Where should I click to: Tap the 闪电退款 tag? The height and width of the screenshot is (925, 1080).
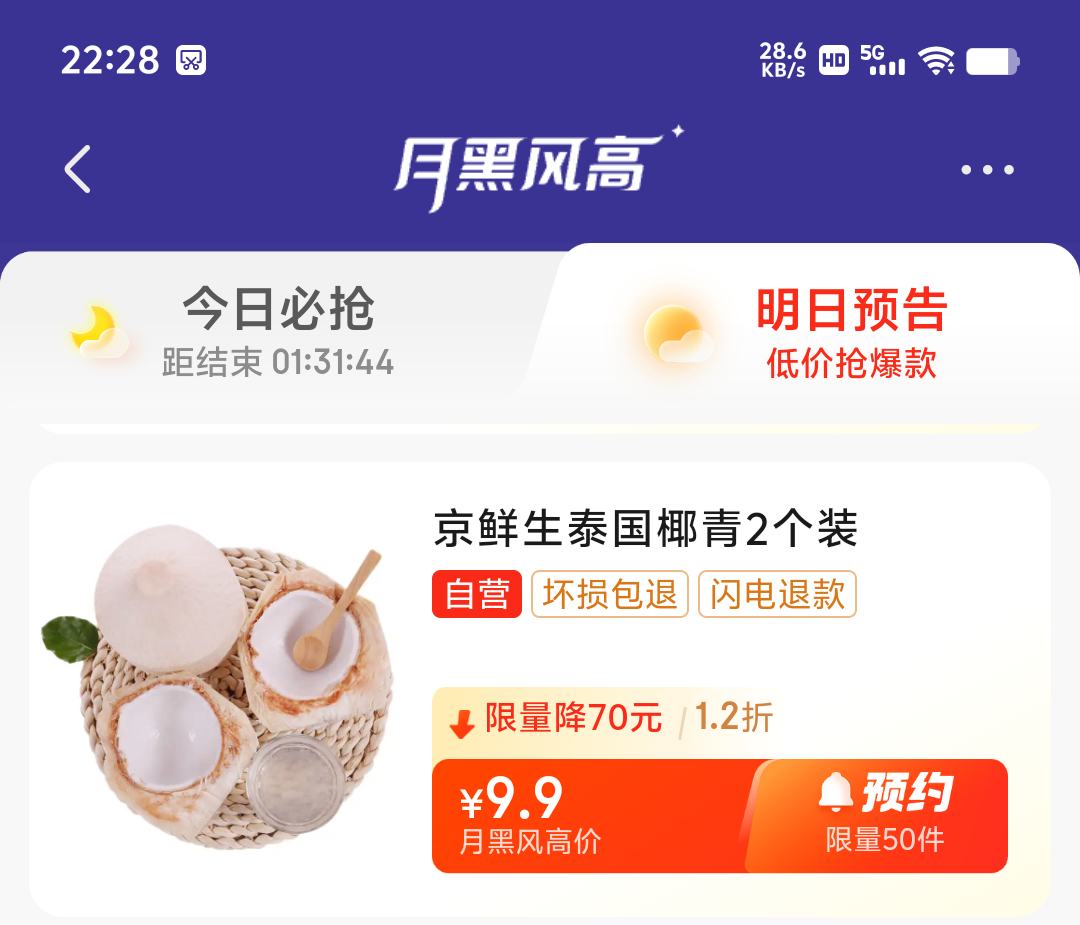pyautogui.click(x=777, y=594)
